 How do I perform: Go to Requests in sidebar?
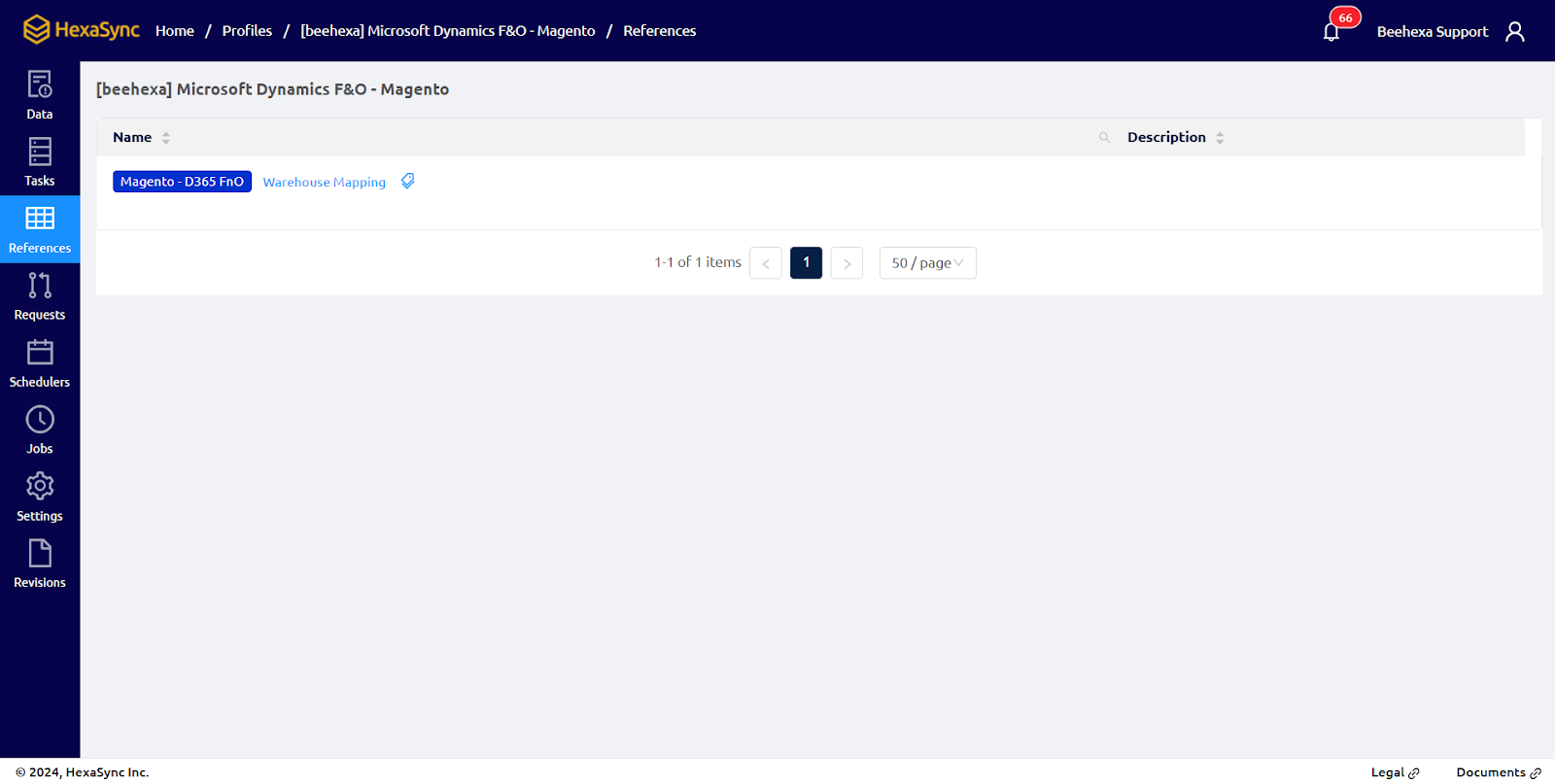tap(40, 296)
